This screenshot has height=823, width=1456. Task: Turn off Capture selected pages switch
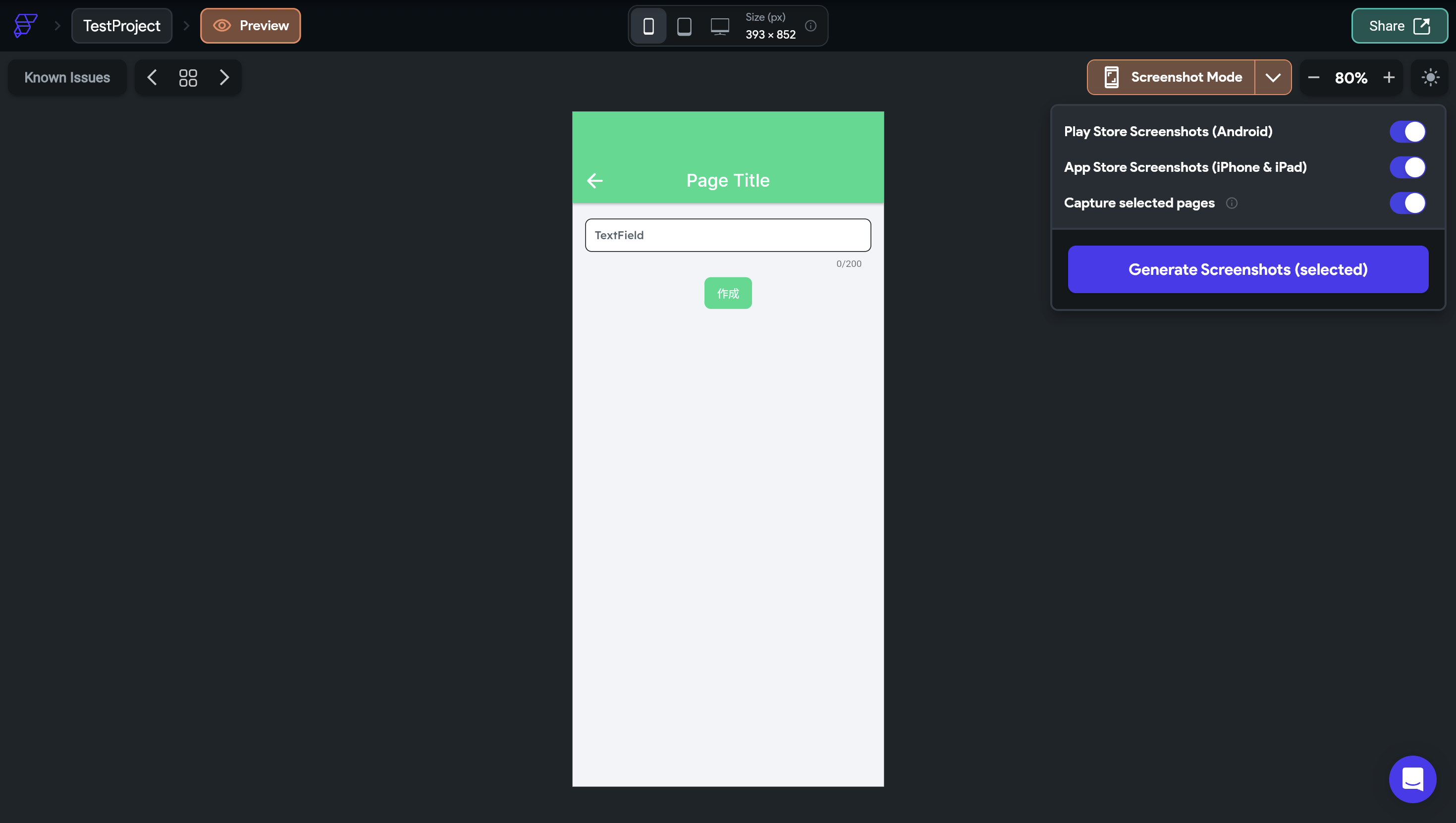click(1407, 203)
